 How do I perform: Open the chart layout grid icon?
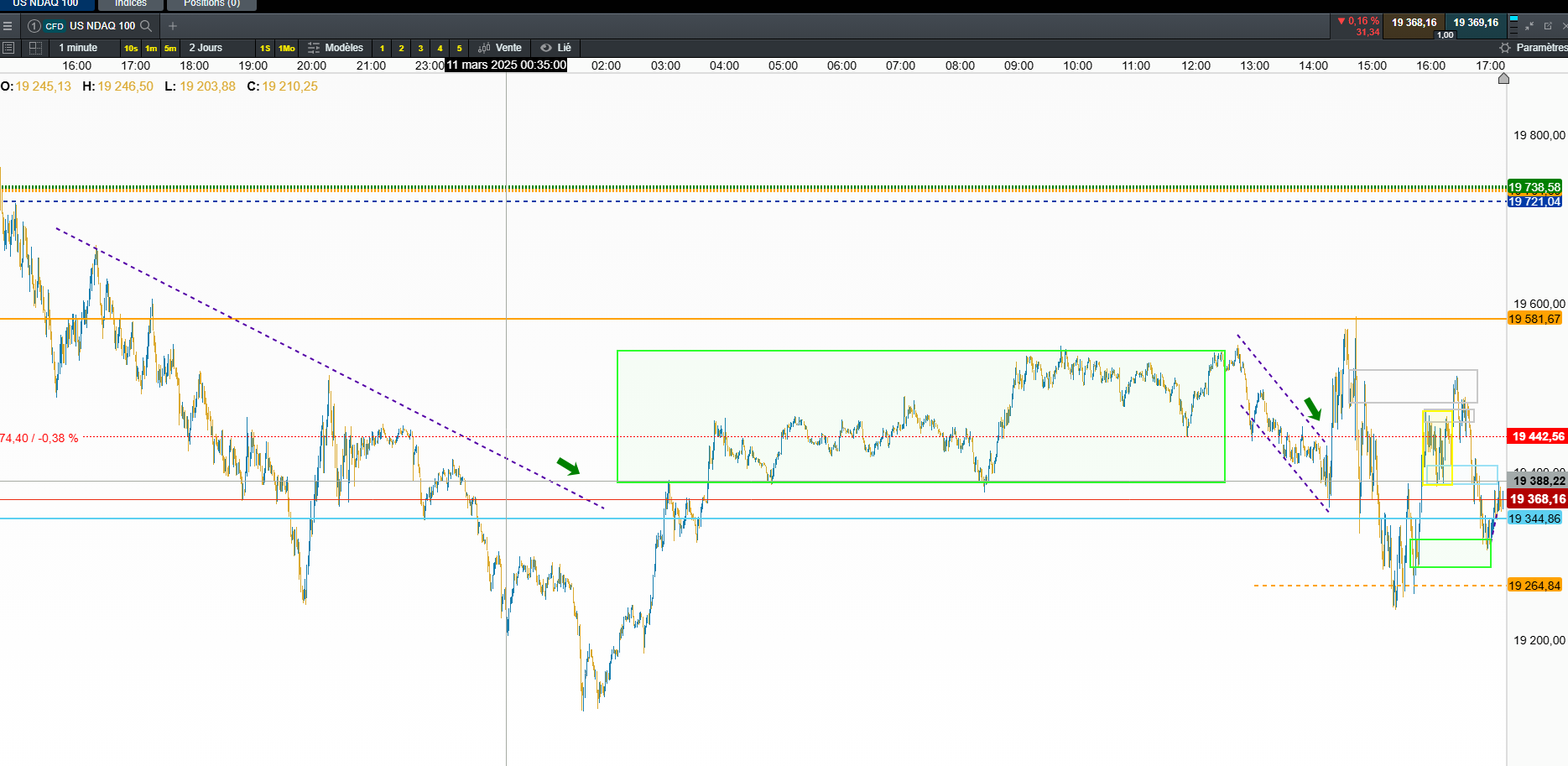point(35,48)
